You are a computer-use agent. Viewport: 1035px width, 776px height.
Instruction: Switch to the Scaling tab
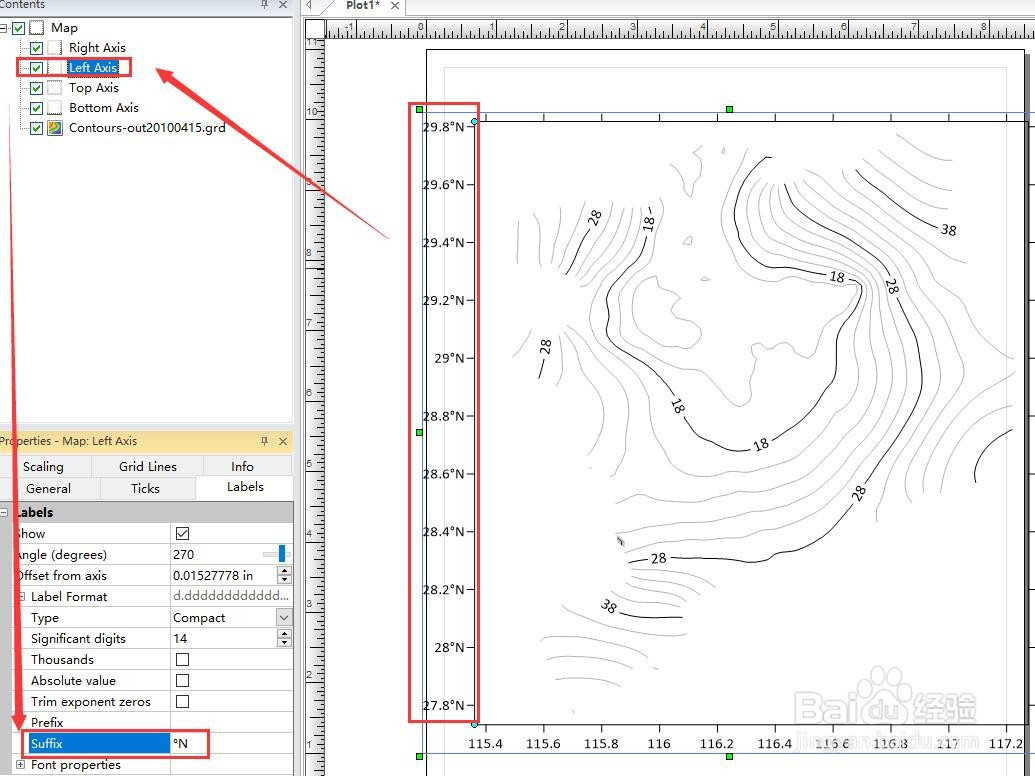44,467
